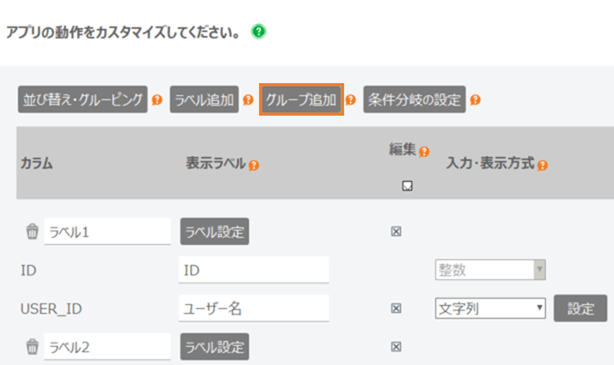Click the カラム column header text
The width and height of the screenshot is (614, 365).
point(36,163)
